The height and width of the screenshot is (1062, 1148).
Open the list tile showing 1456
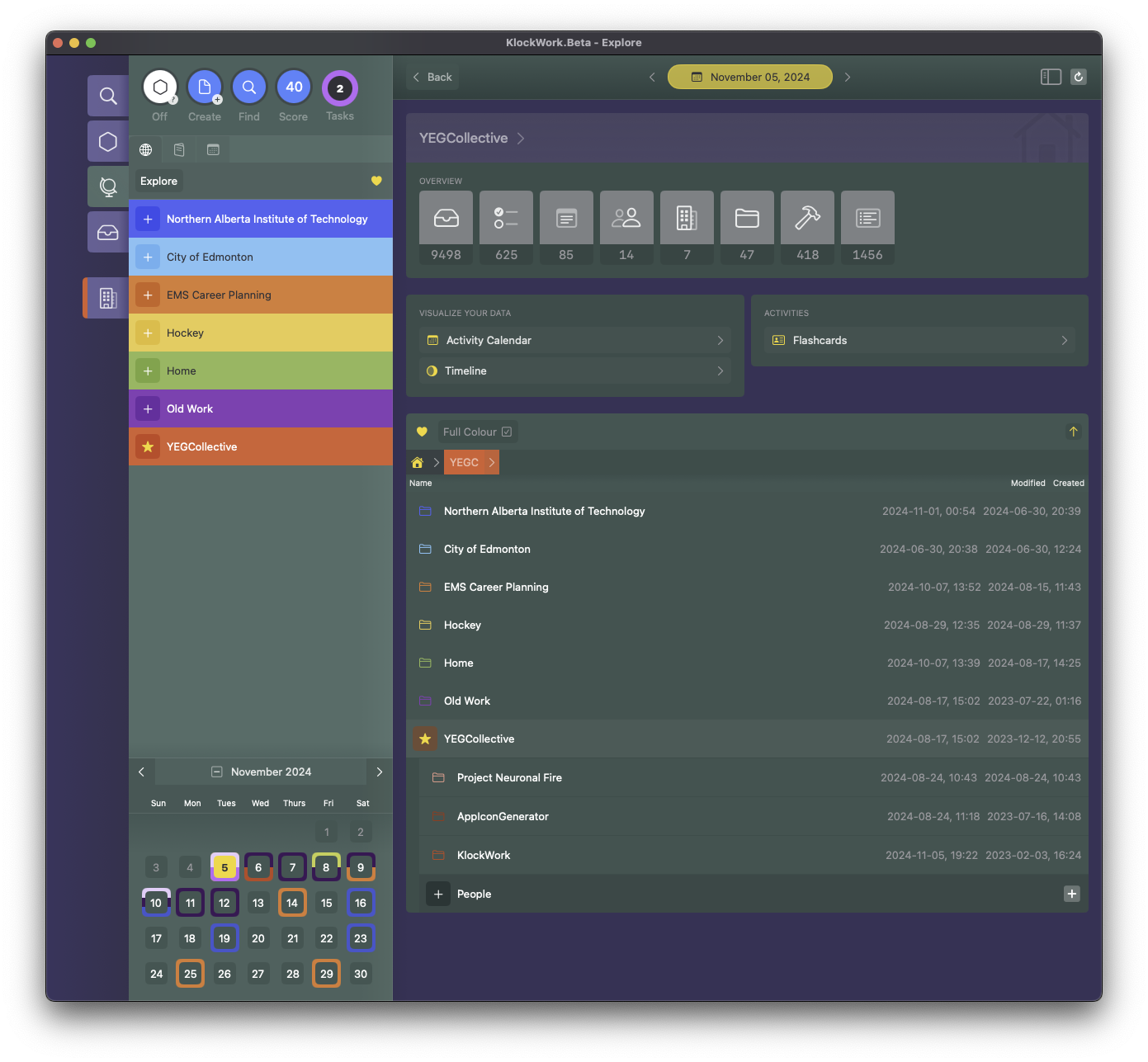point(867,228)
